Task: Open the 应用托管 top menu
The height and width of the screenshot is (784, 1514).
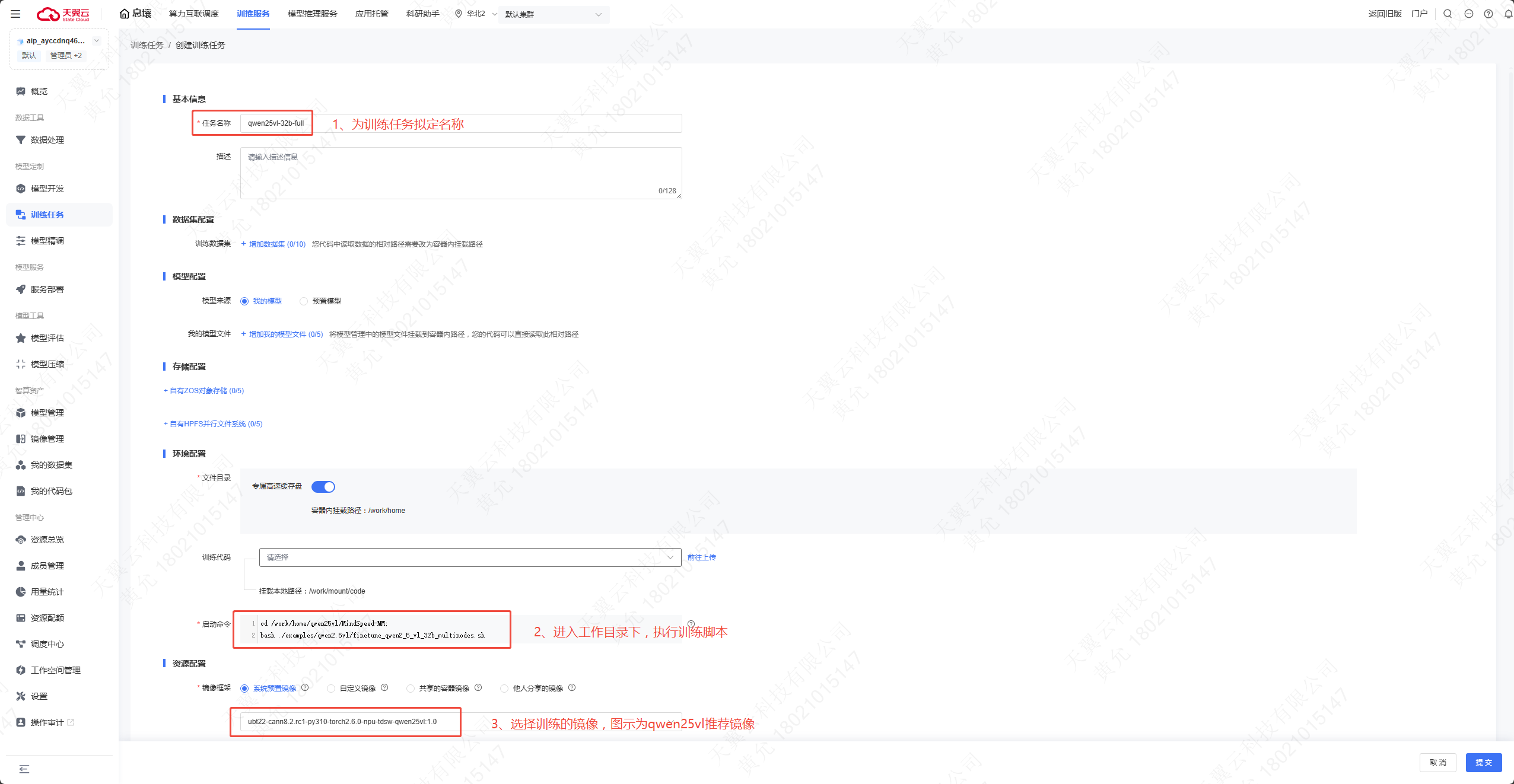Action: click(371, 14)
